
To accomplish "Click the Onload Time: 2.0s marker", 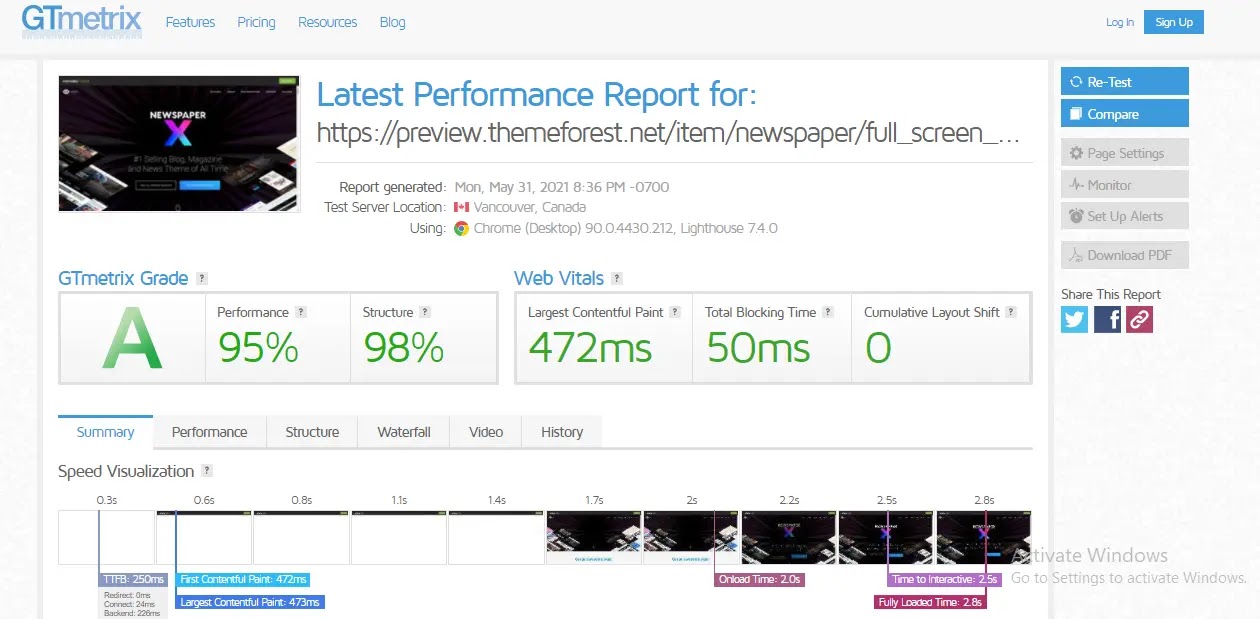I will click(761, 579).
